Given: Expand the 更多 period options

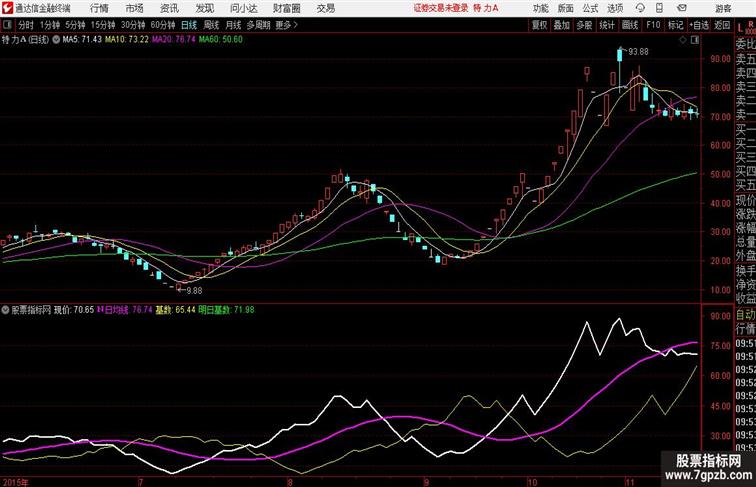Looking at the screenshot, I should point(286,25).
